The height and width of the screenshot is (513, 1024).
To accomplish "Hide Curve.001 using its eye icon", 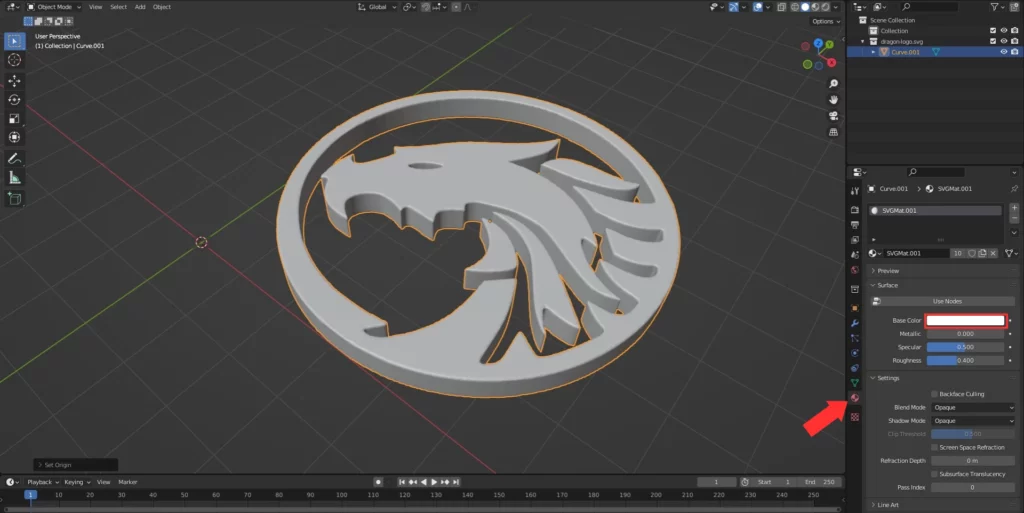I will [1002, 52].
